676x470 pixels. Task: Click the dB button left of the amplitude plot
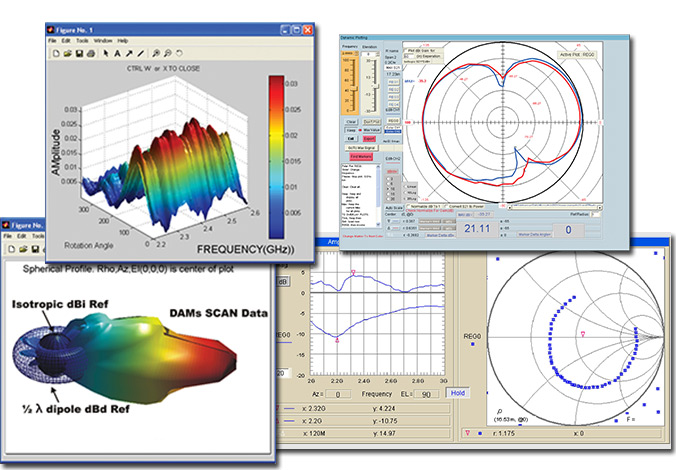click(282, 282)
